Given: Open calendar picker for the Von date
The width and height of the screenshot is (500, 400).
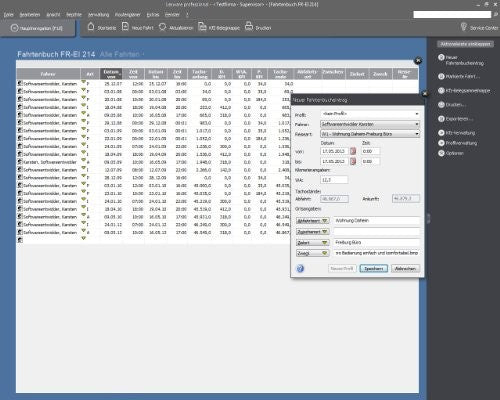Looking at the screenshot, I should pos(353,151).
